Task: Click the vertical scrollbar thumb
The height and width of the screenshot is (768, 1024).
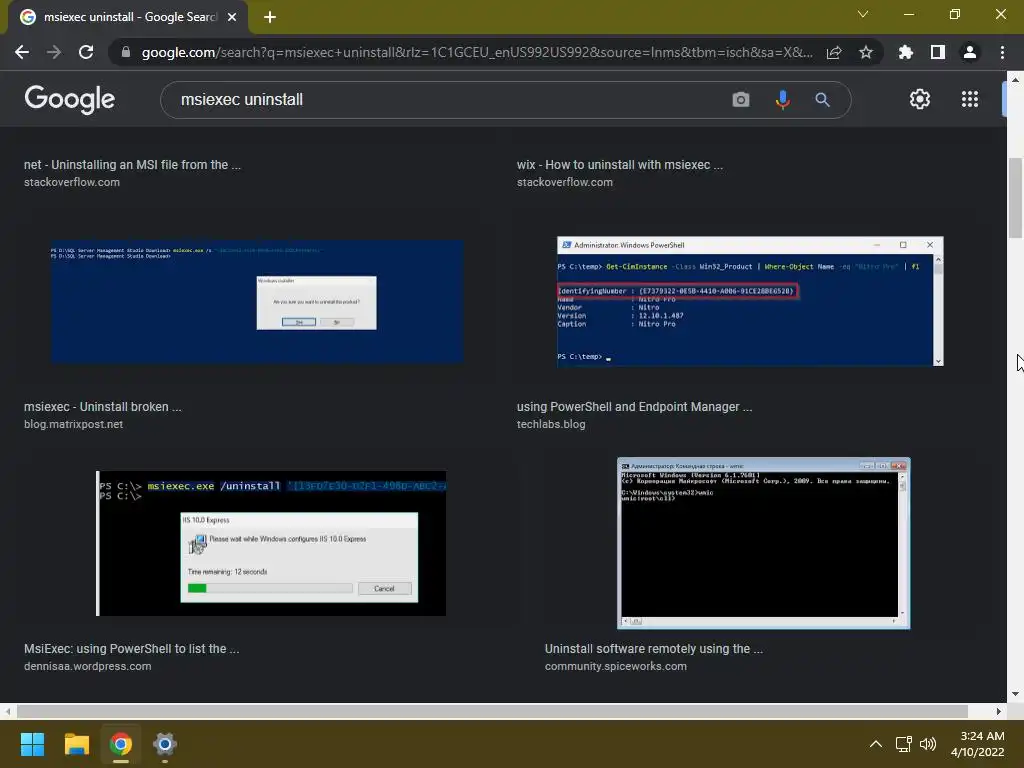Action: (1015, 199)
